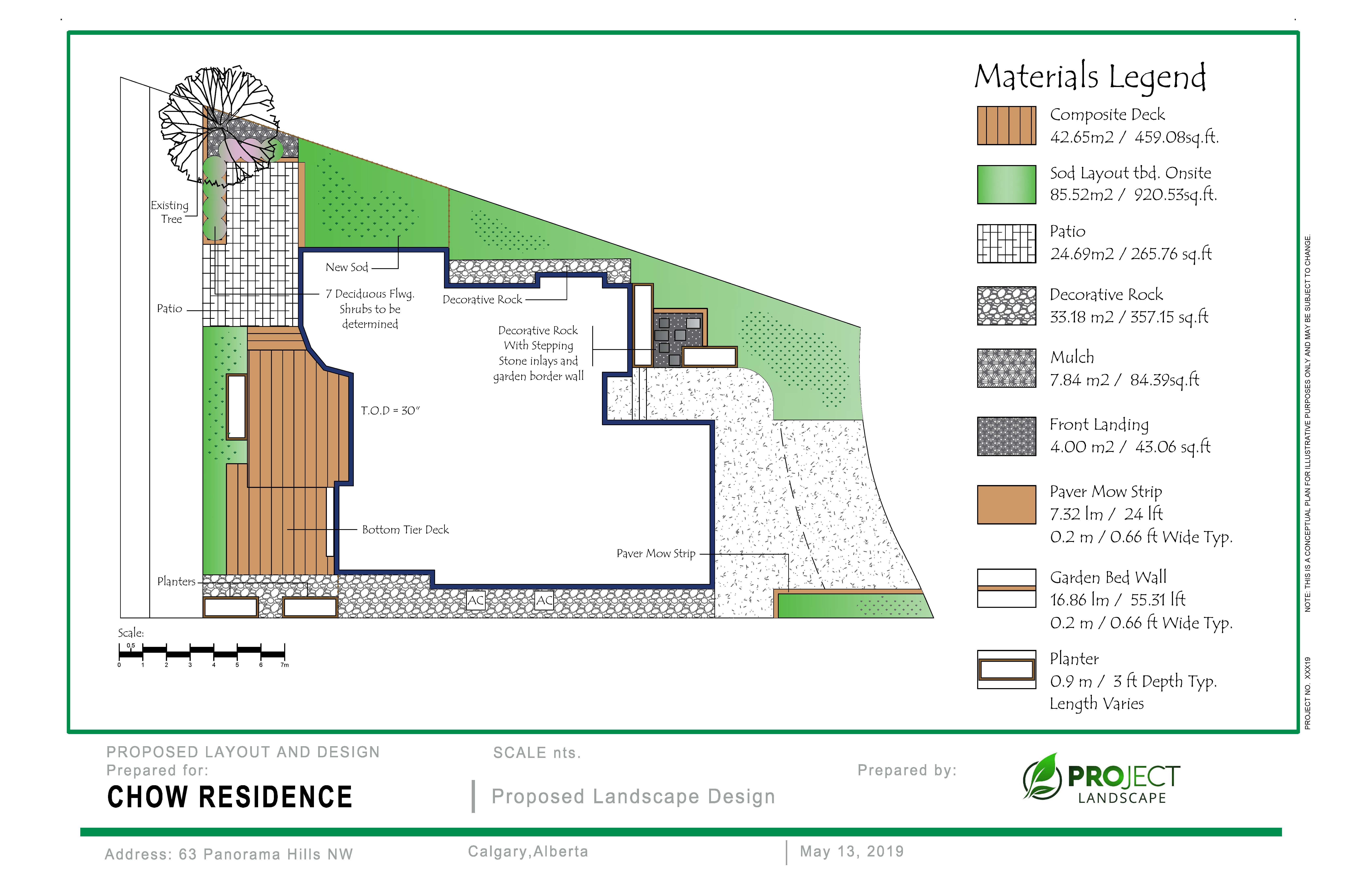The width and height of the screenshot is (1372, 890).
Task: Click the 'PROJECT NO. XXX19' text
Action: coord(1307,693)
